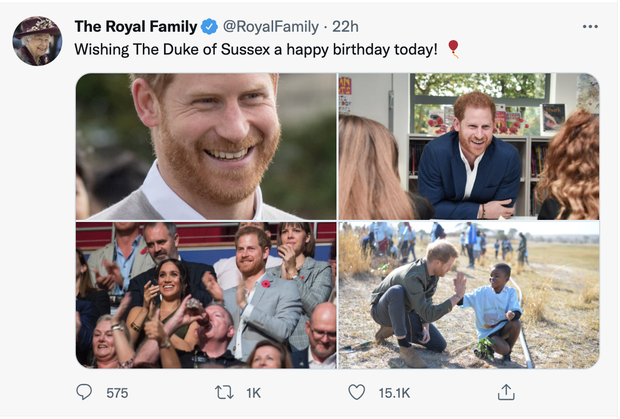Click the red balloon emoji in tweet

453,48
